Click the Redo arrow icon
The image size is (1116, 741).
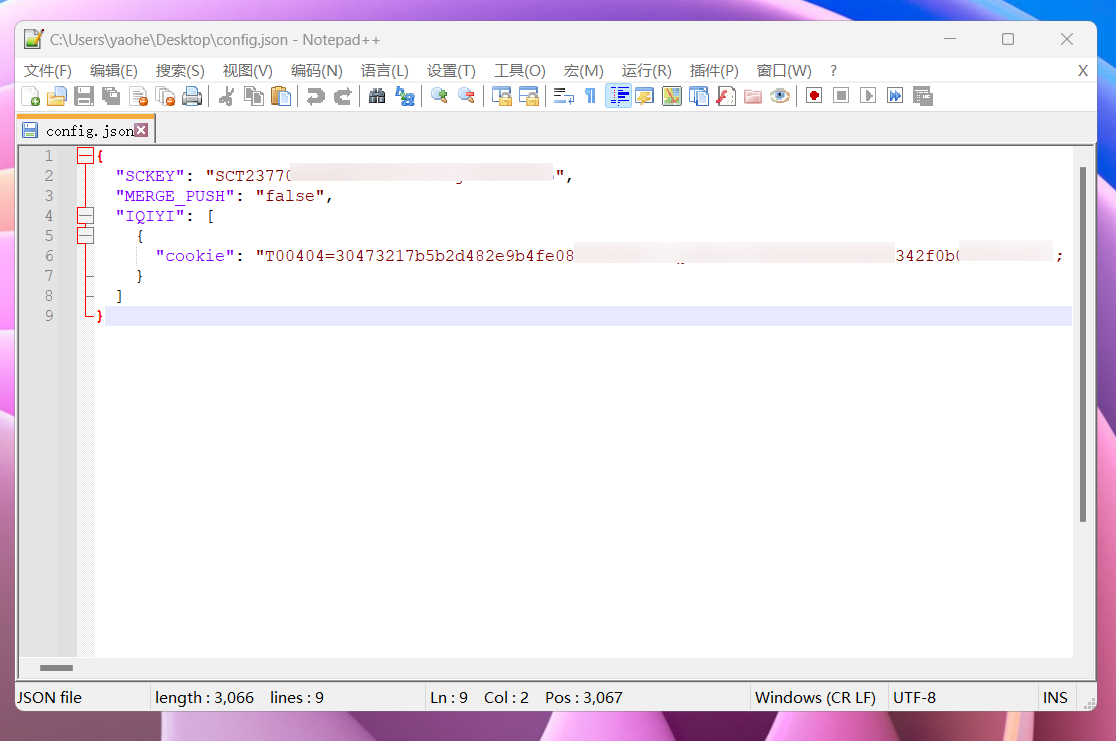pos(342,96)
